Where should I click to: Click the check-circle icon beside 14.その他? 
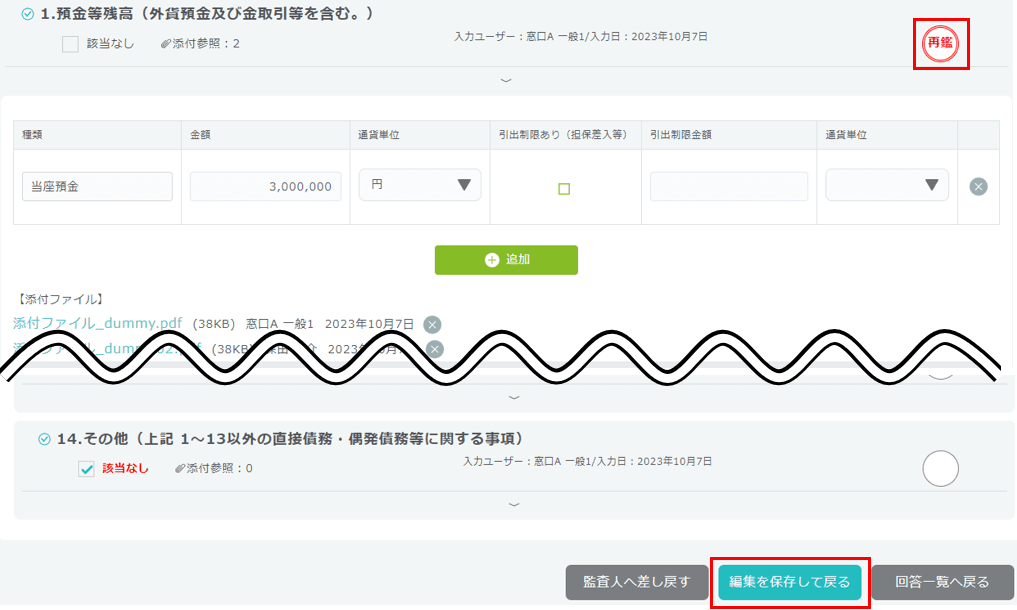[44, 439]
